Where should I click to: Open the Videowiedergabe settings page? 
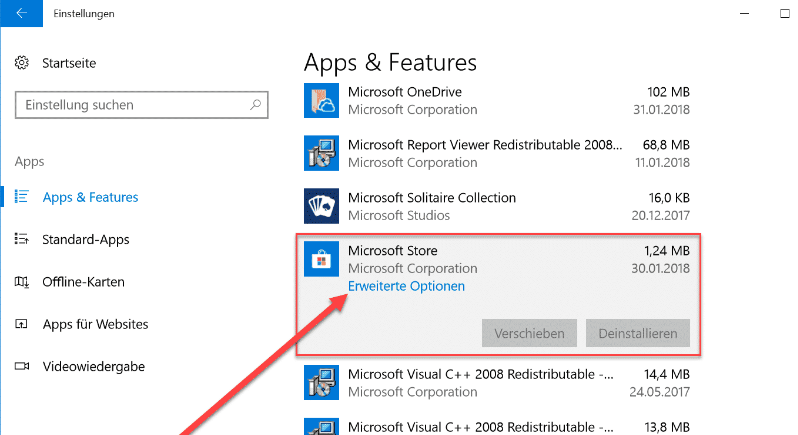[x=94, y=366]
